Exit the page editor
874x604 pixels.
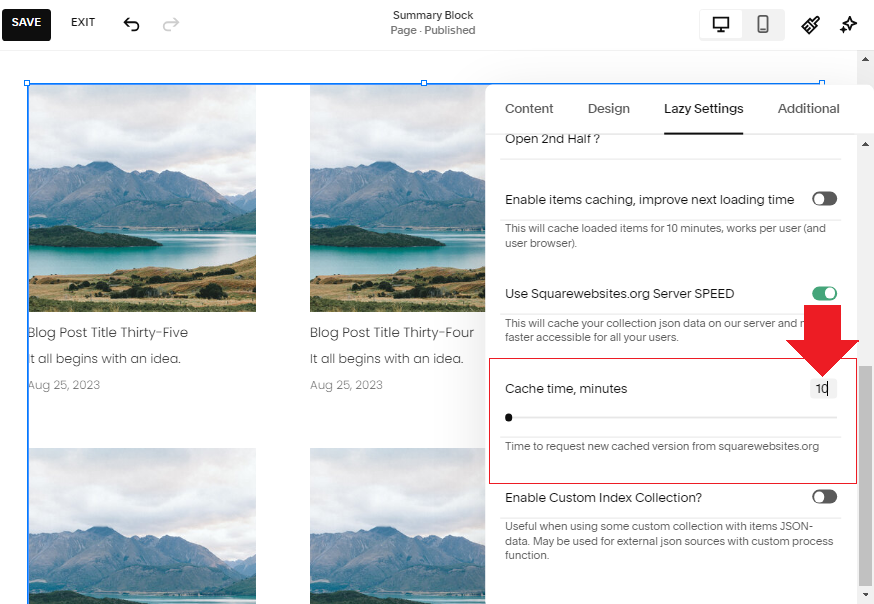tap(83, 22)
